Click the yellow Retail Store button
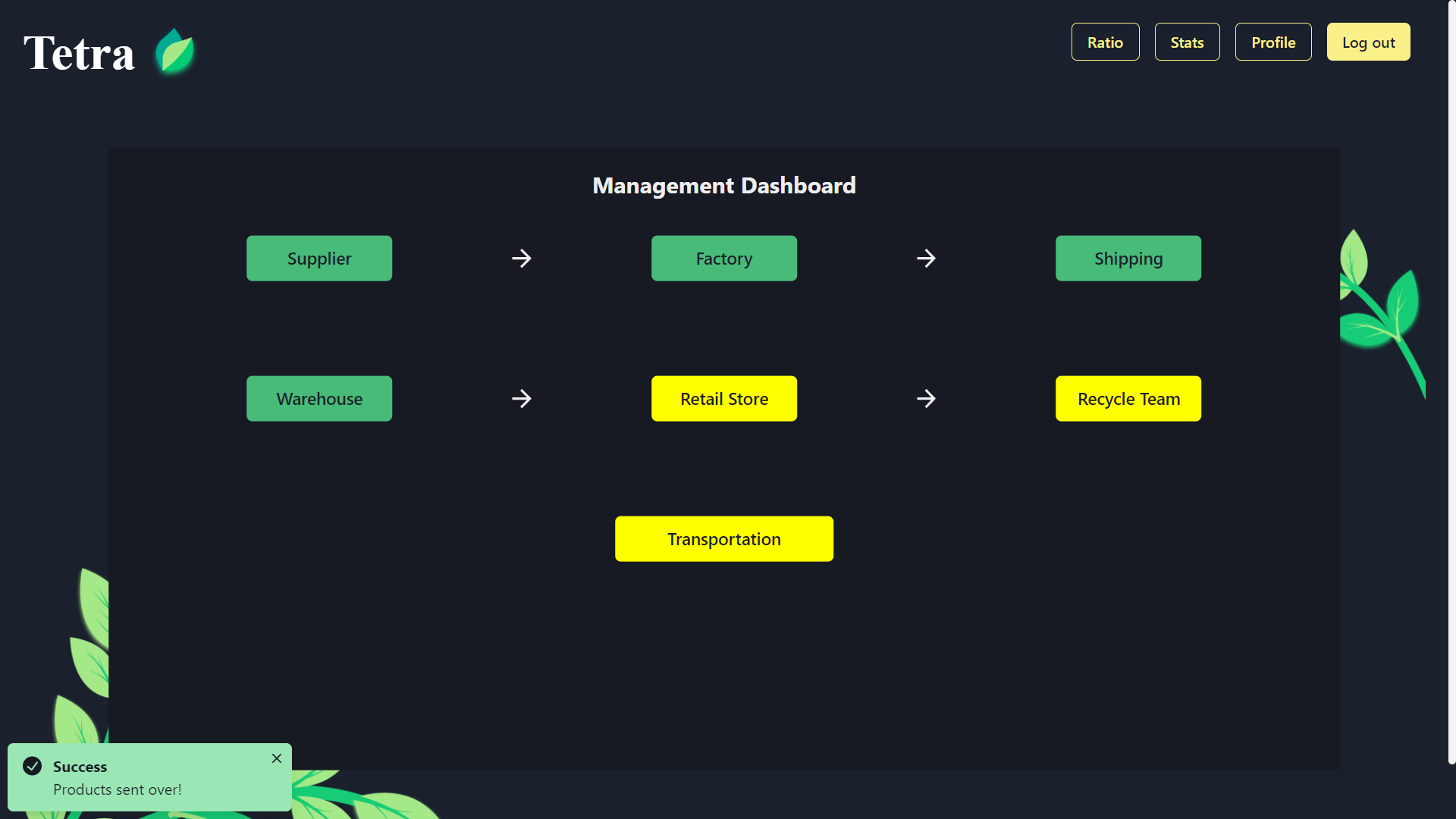1456x819 pixels. coord(724,399)
